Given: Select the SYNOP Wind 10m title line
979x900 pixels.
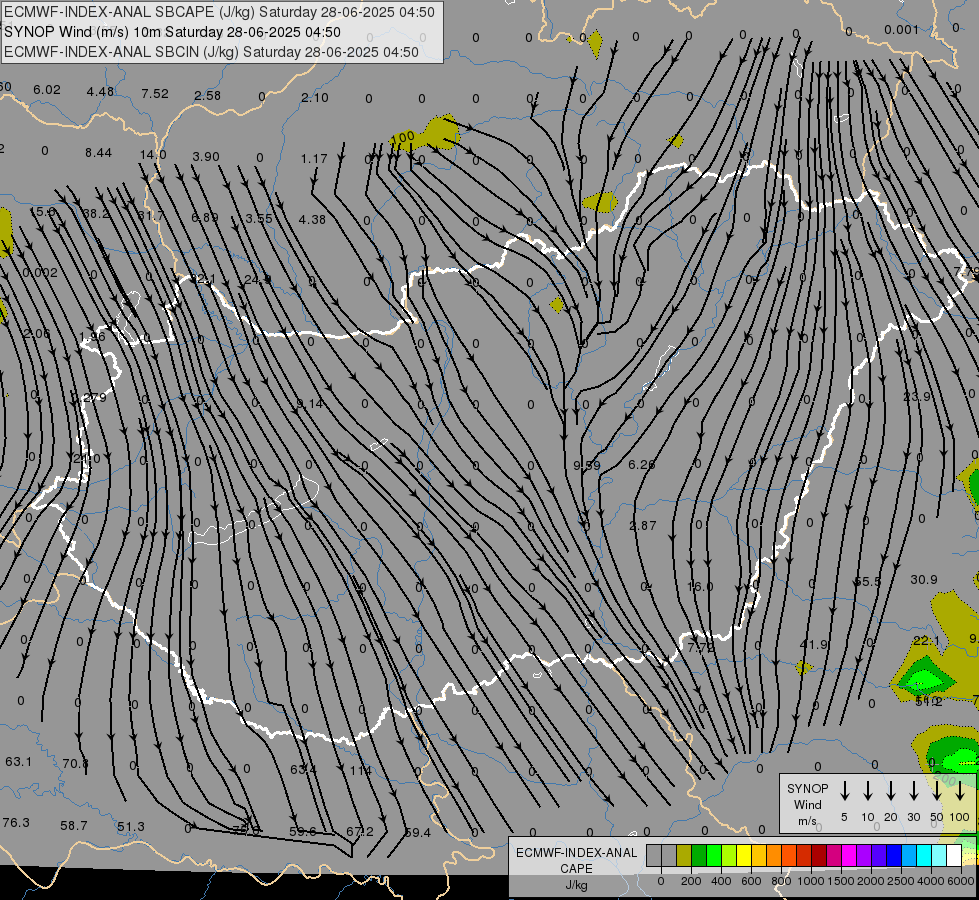Looking at the screenshot, I should coord(172,32).
